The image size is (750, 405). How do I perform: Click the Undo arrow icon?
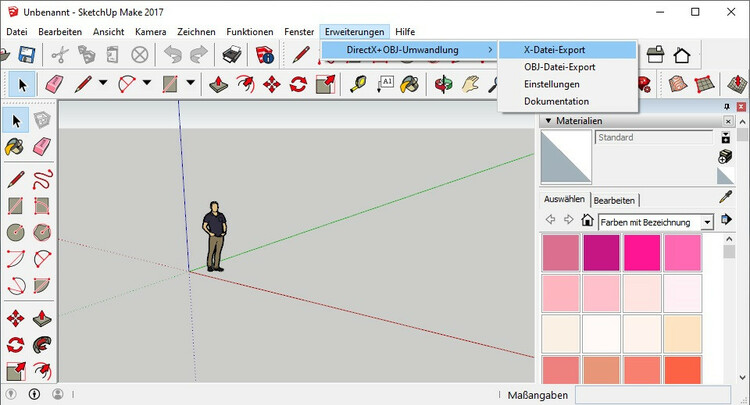pyautogui.click(x=172, y=55)
